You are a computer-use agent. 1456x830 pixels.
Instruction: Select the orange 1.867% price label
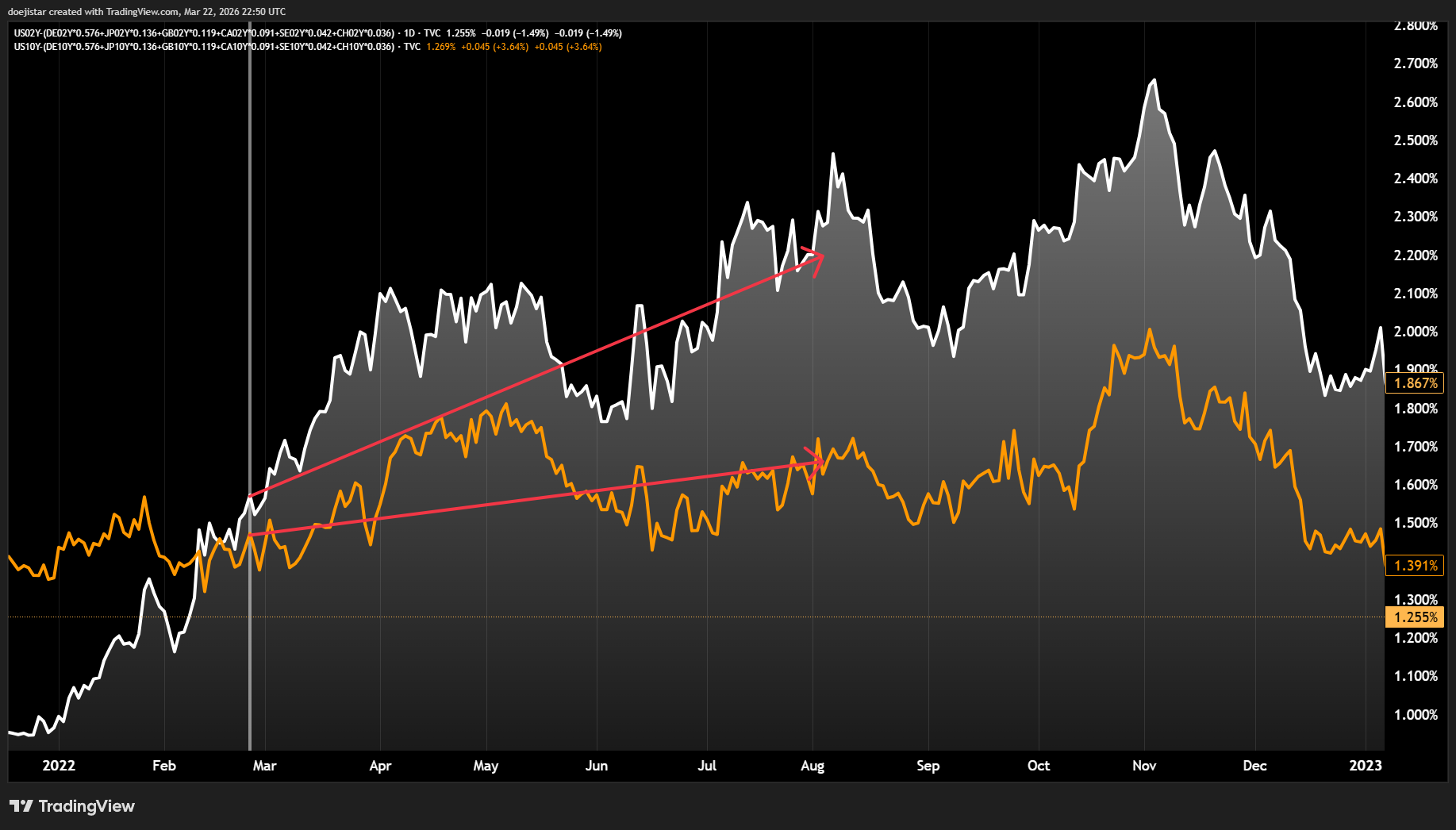[1415, 383]
